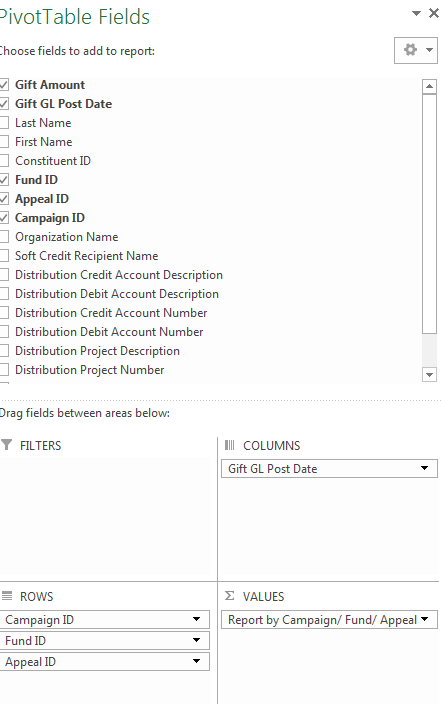Image resolution: width=441 pixels, height=704 pixels.
Task: Open Report by Campaign/ Fund/ Appeal dropdown
Action: 424,619
